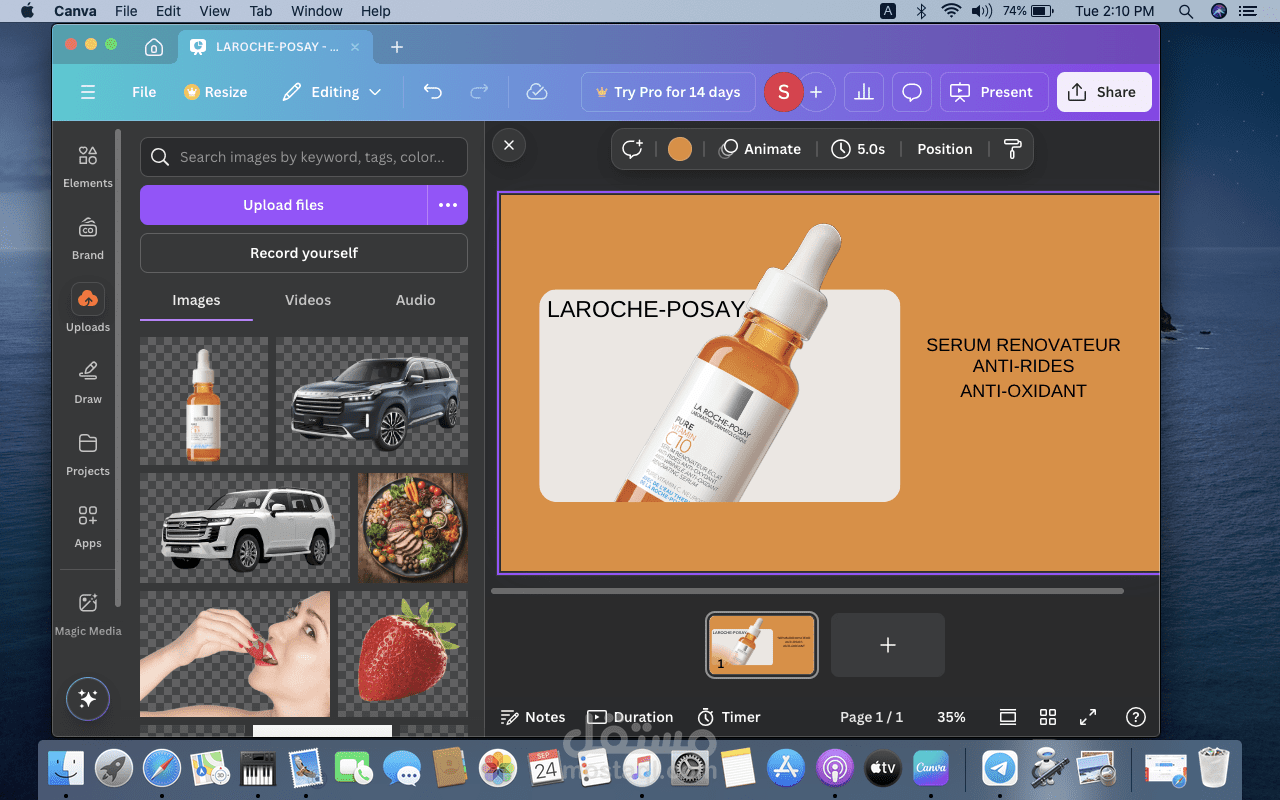Screen dimensions: 1280x800
Task: Open the Draw tool in sidebar
Action: click(x=88, y=382)
